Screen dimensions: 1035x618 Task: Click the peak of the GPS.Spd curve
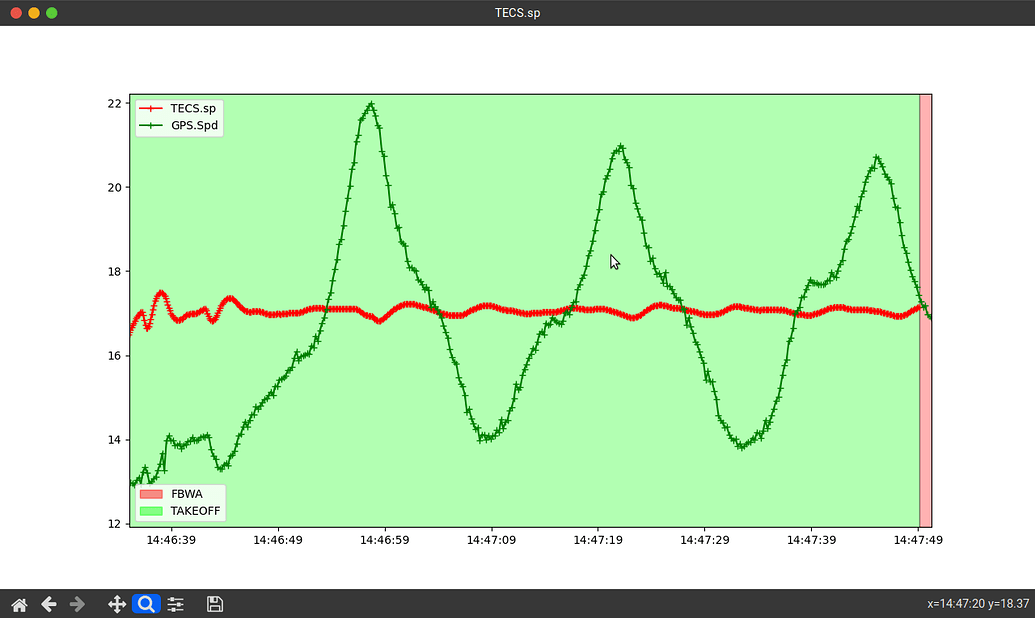(371, 104)
